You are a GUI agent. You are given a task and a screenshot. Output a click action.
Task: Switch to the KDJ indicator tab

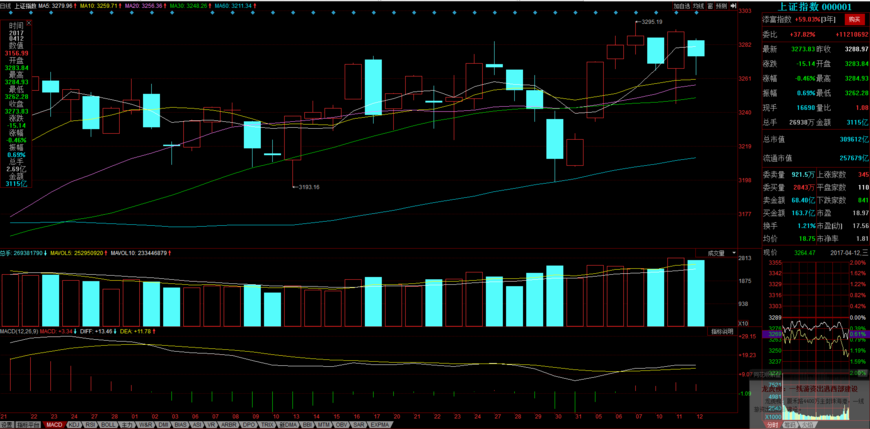click(x=74, y=425)
